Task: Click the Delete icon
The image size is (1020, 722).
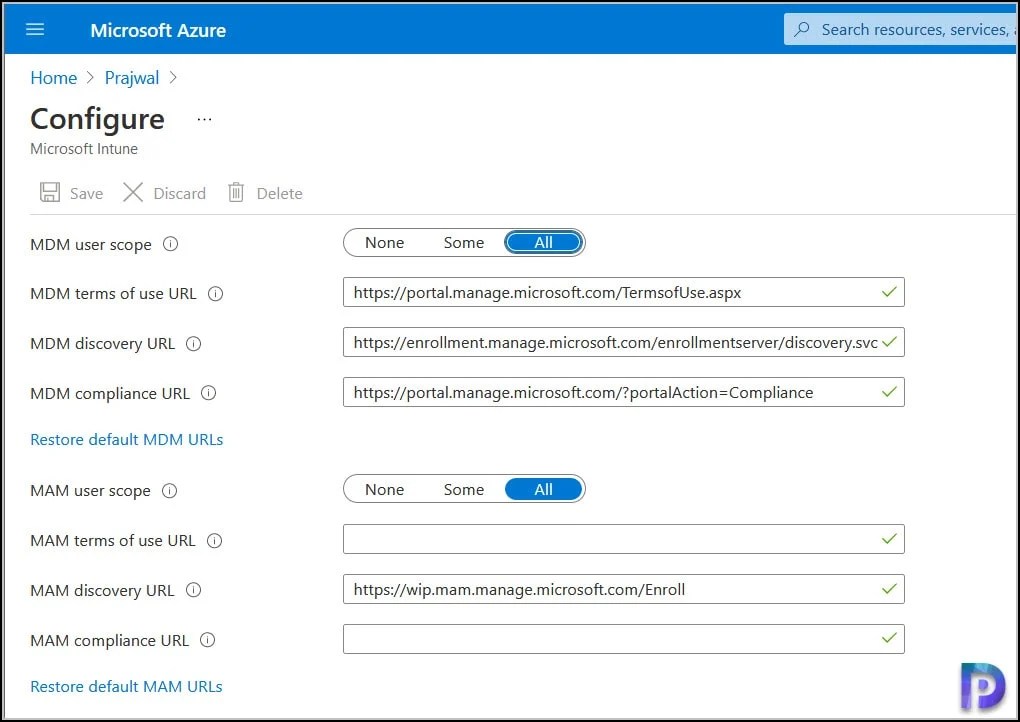Action: pyautogui.click(x=264, y=193)
